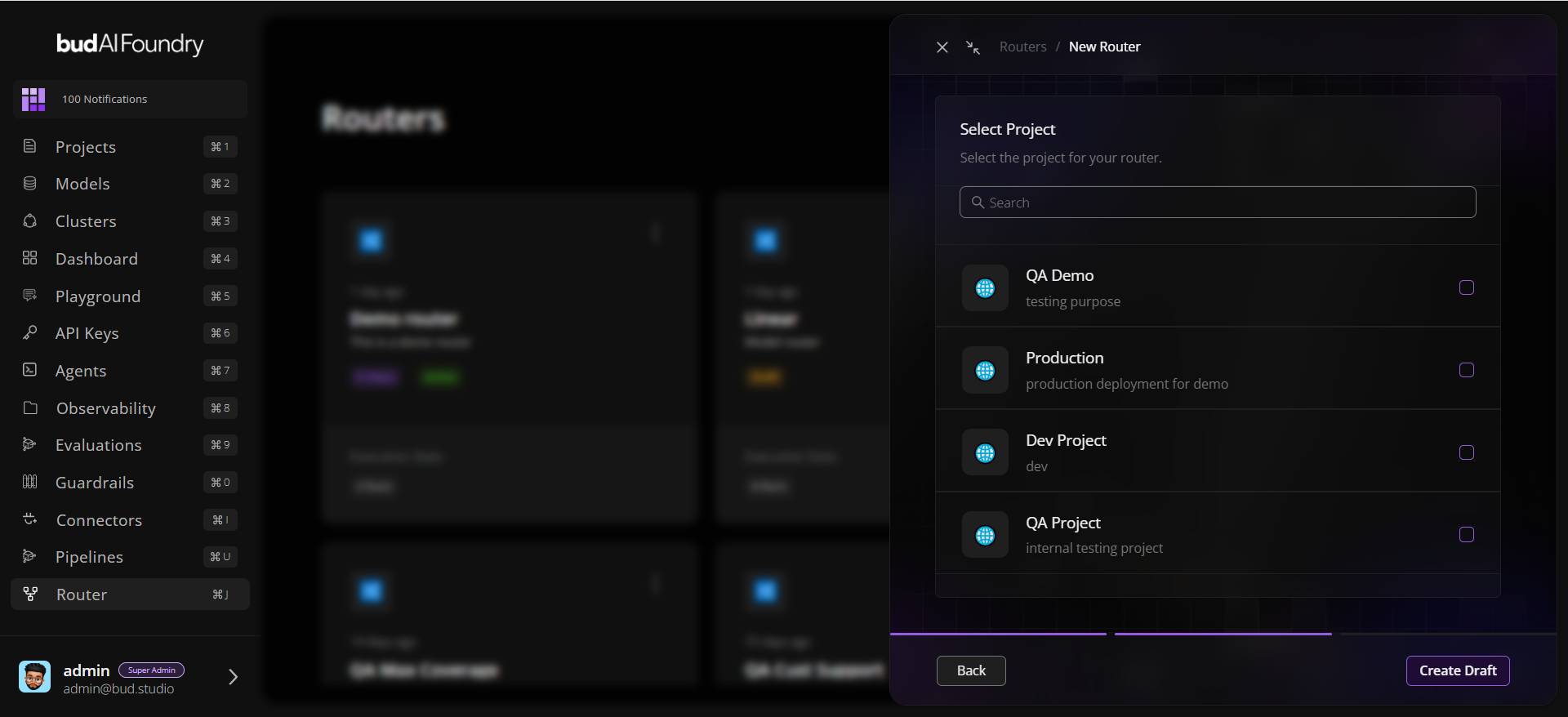Click the search magnifier icon
Viewport: 1568px width, 717px height.
pos(978,202)
